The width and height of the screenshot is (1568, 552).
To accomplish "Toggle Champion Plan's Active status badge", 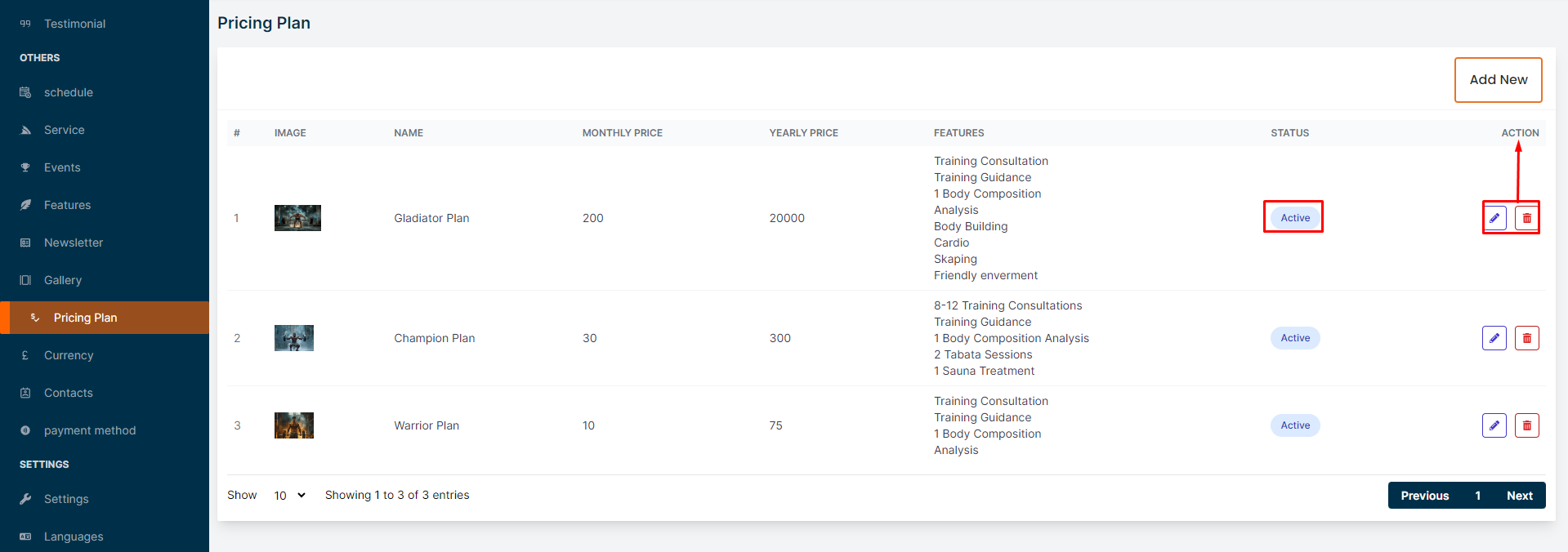I will click(1294, 338).
